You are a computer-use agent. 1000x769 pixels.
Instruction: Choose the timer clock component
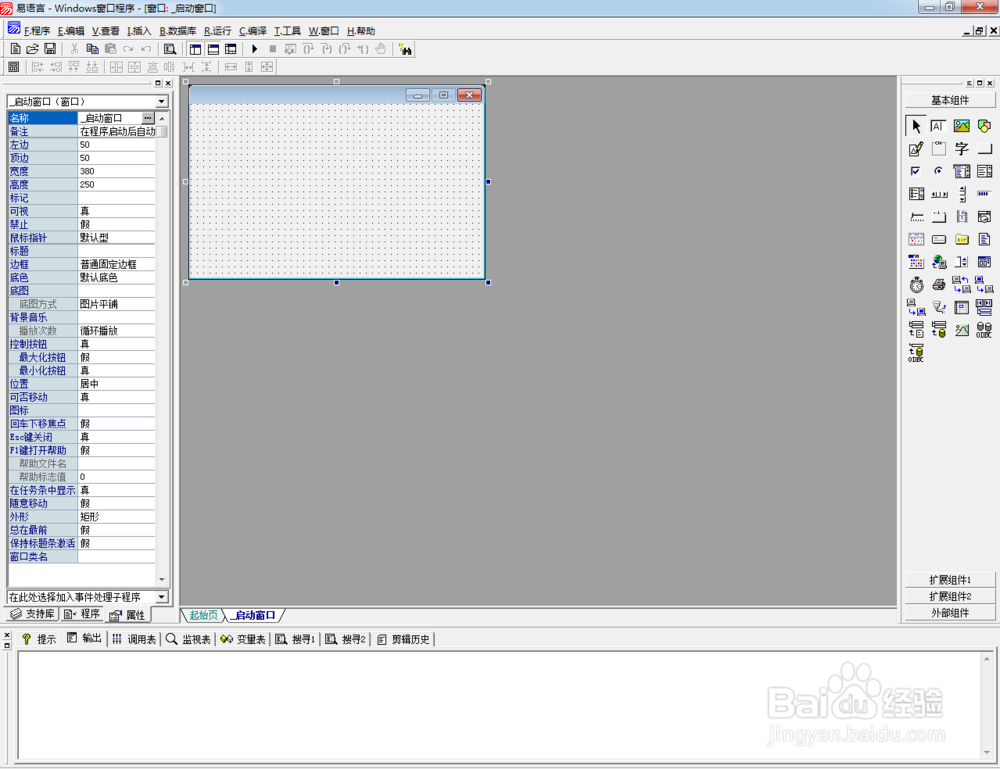[x=916, y=284]
